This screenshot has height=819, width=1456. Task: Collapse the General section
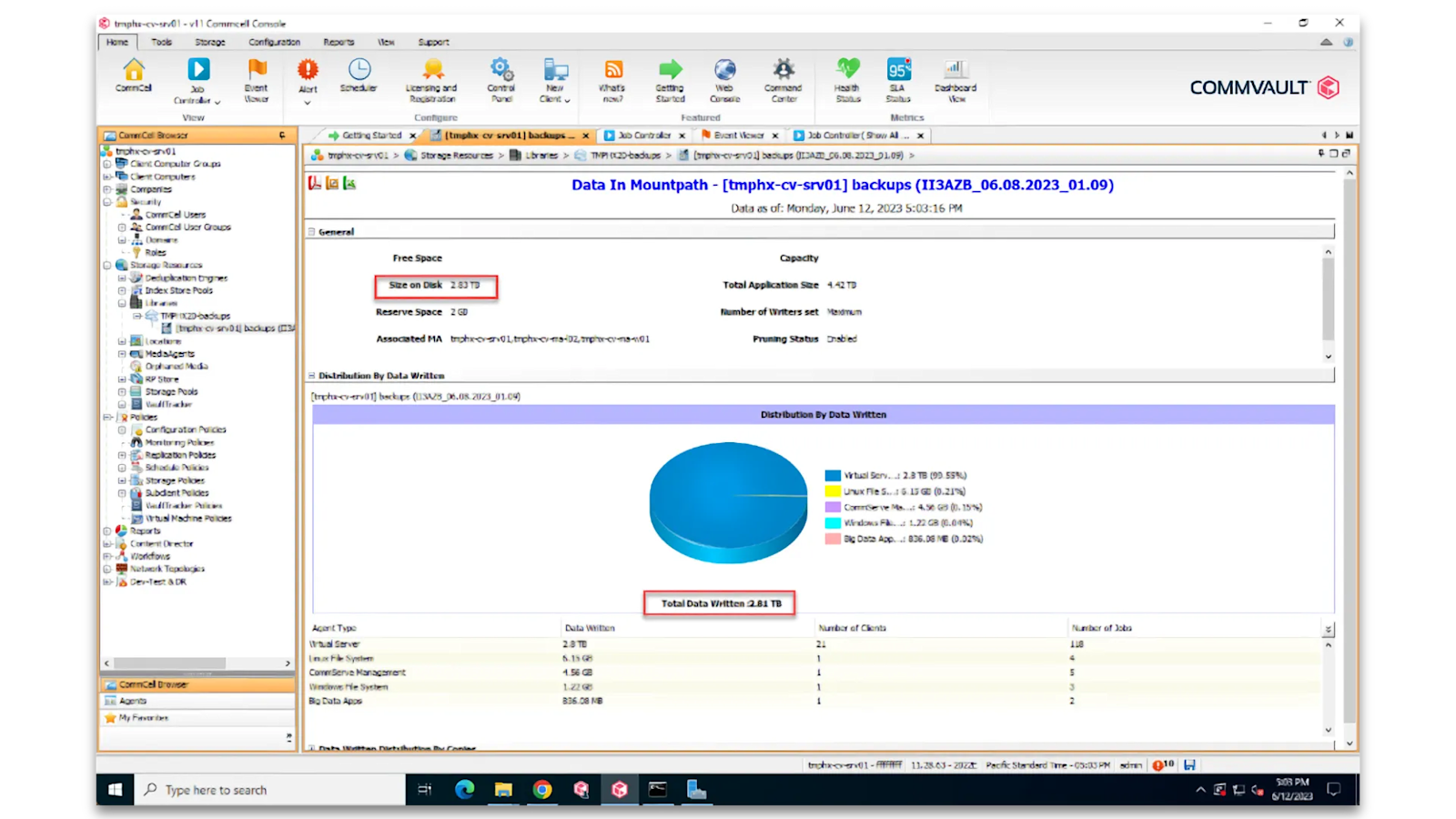pos(311,232)
